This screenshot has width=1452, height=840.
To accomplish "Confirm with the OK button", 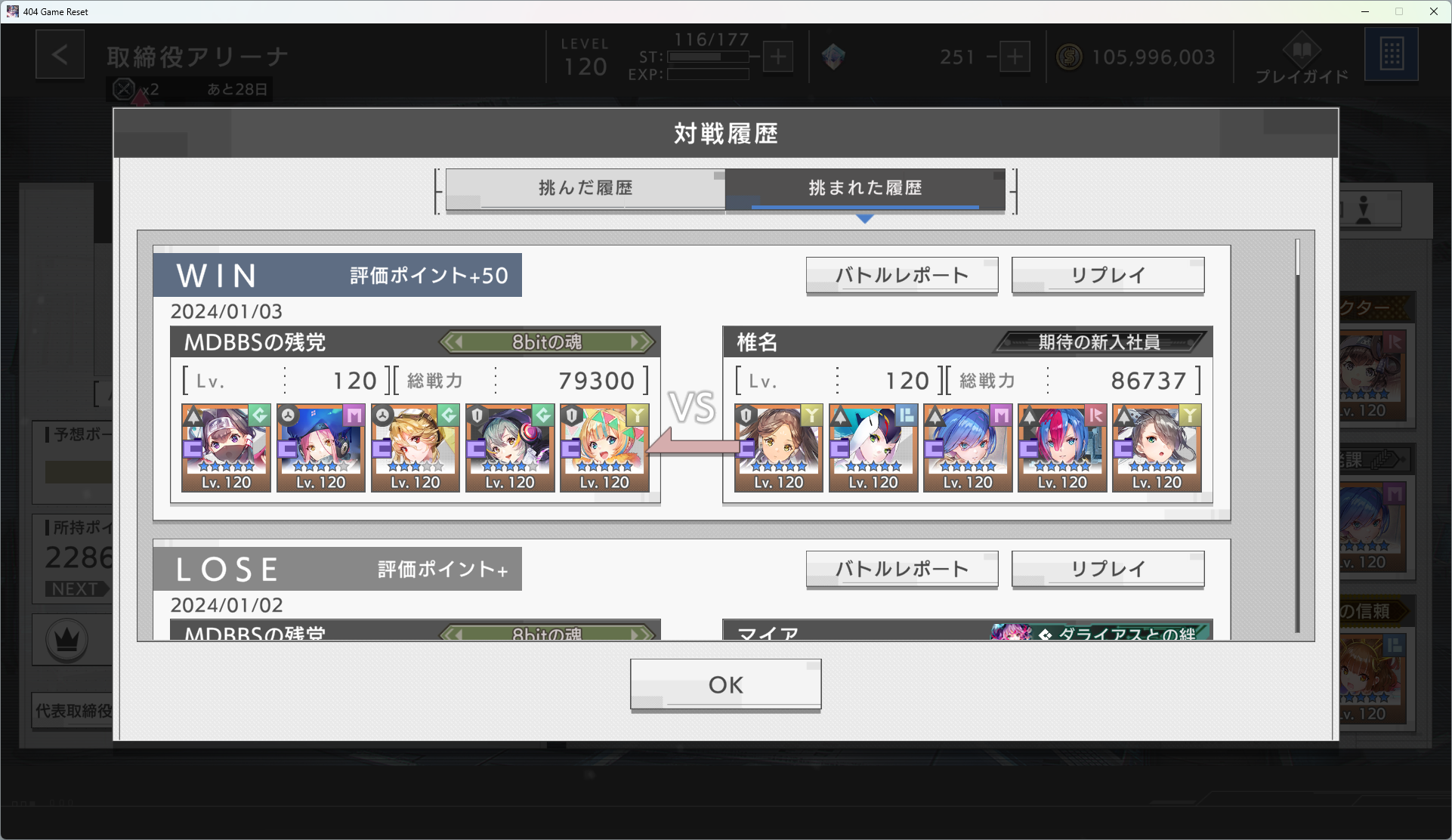I will click(726, 685).
